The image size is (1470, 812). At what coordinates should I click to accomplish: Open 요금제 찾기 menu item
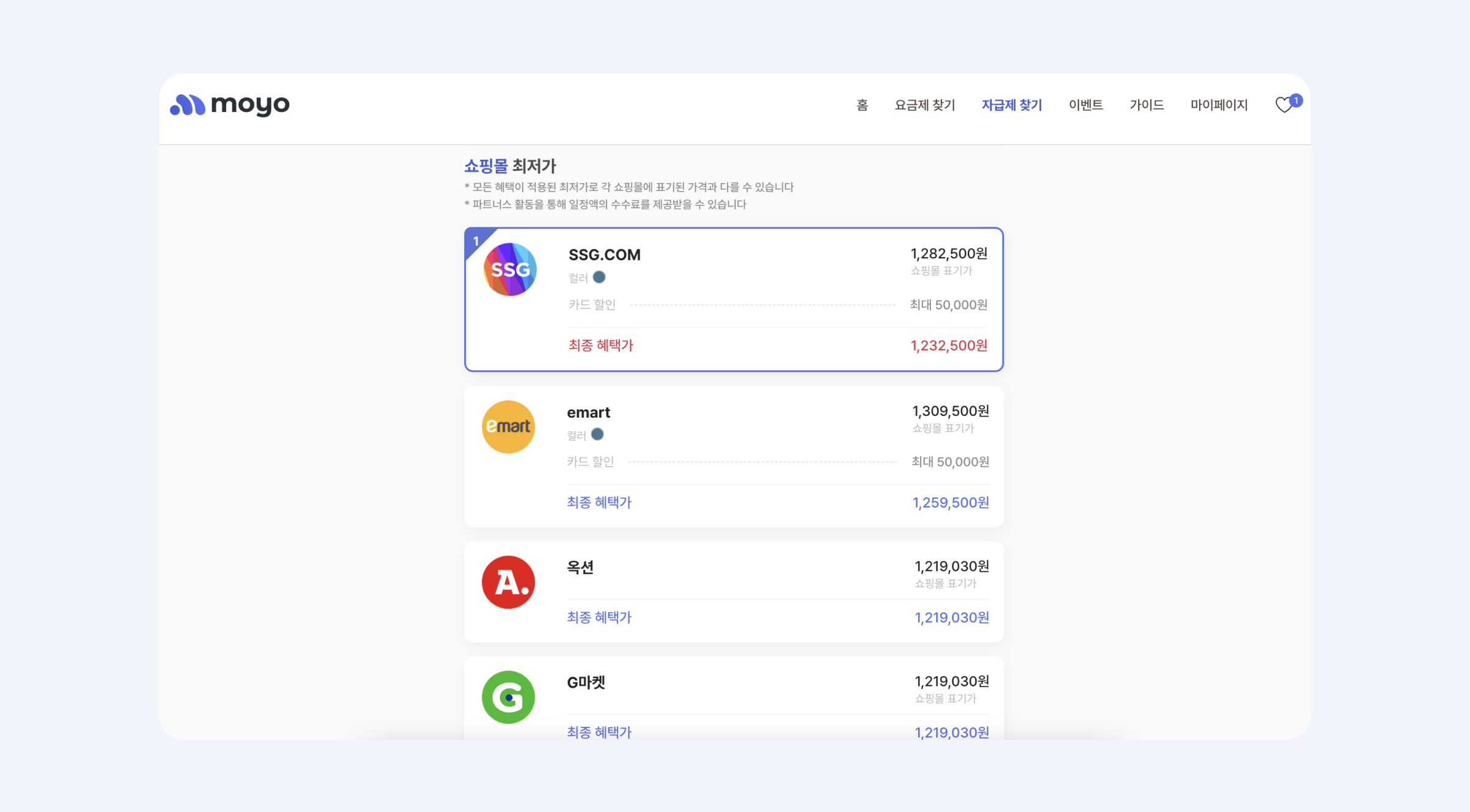pos(925,105)
